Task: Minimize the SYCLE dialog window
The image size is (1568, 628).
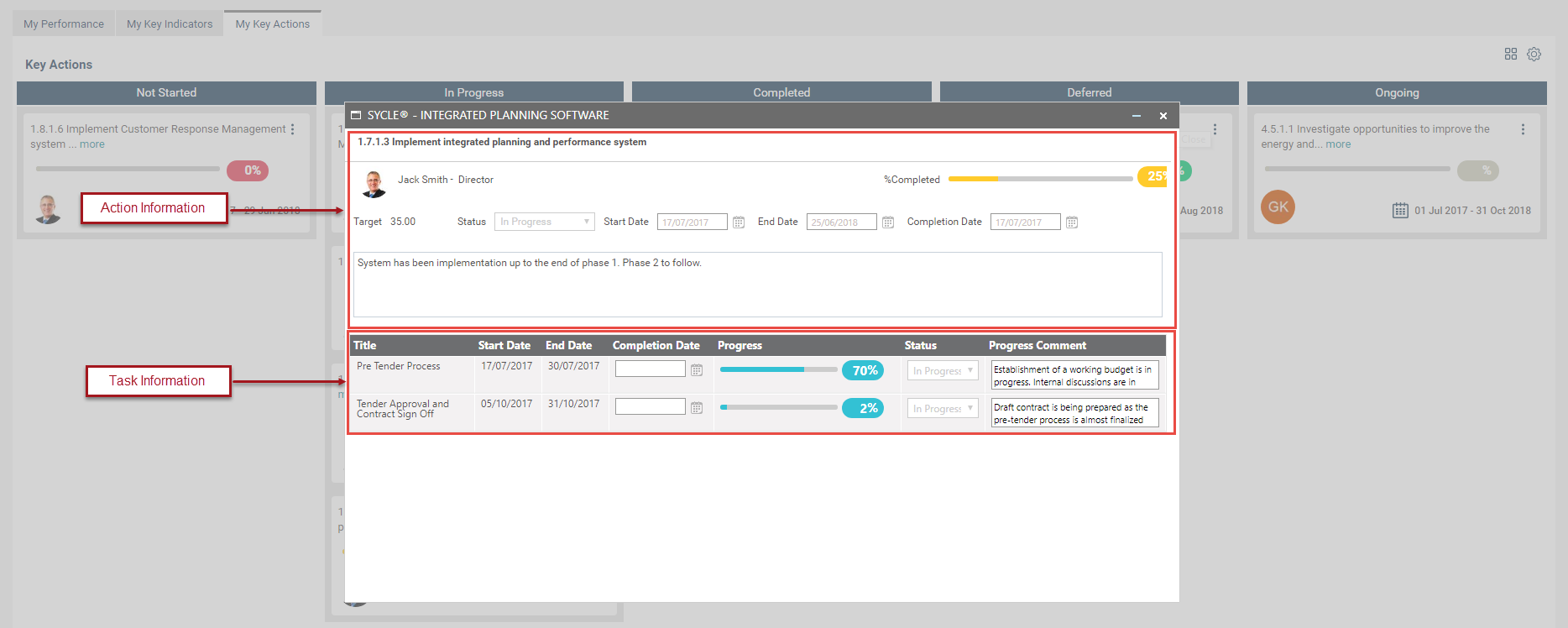Action: point(1136,116)
